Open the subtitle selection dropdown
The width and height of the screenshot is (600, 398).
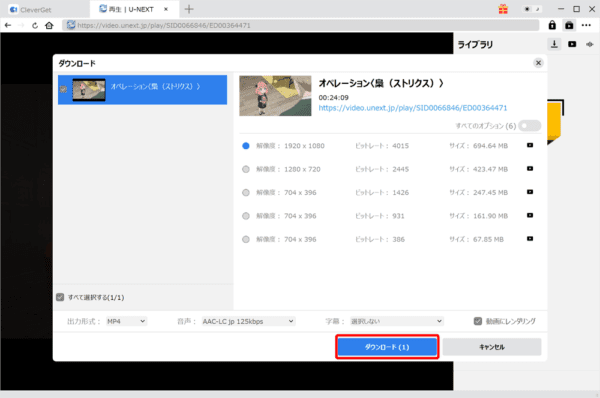(397, 321)
